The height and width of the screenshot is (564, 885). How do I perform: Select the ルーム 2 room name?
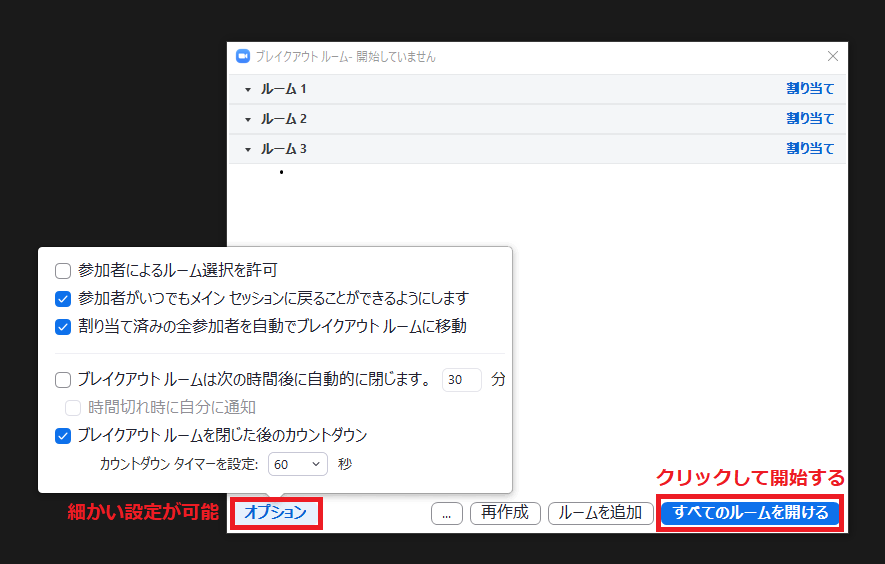pyautogui.click(x=283, y=119)
